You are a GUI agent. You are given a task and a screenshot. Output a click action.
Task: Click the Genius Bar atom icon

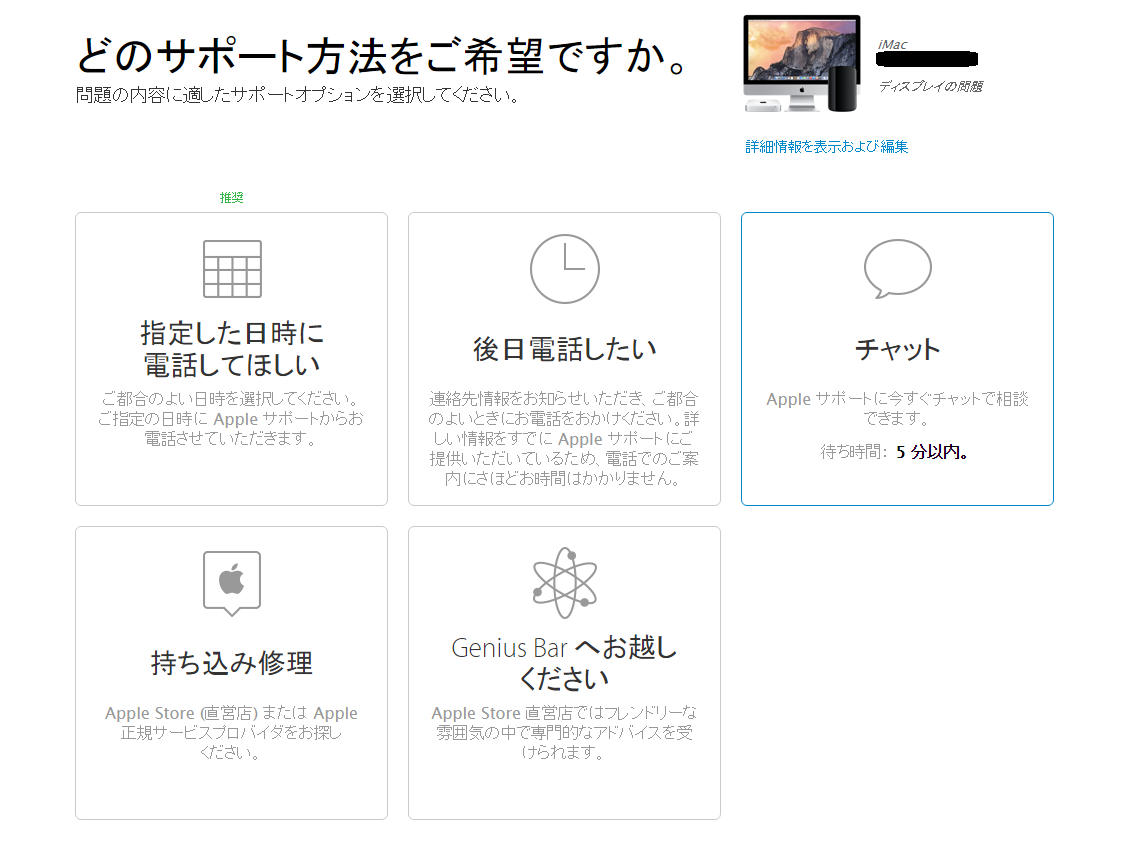[x=564, y=583]
